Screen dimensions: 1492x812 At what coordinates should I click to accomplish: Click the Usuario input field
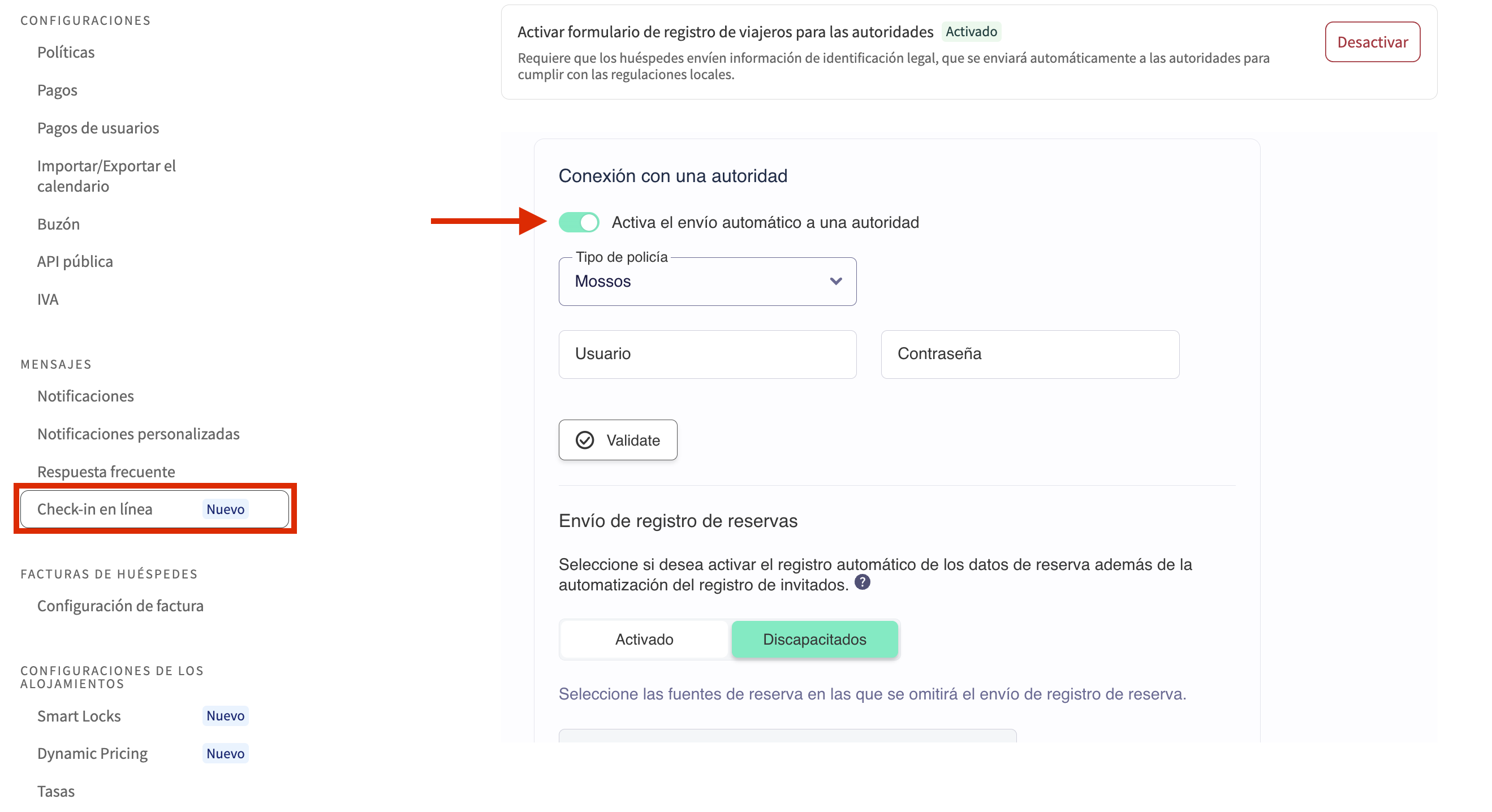click(706, 354)
